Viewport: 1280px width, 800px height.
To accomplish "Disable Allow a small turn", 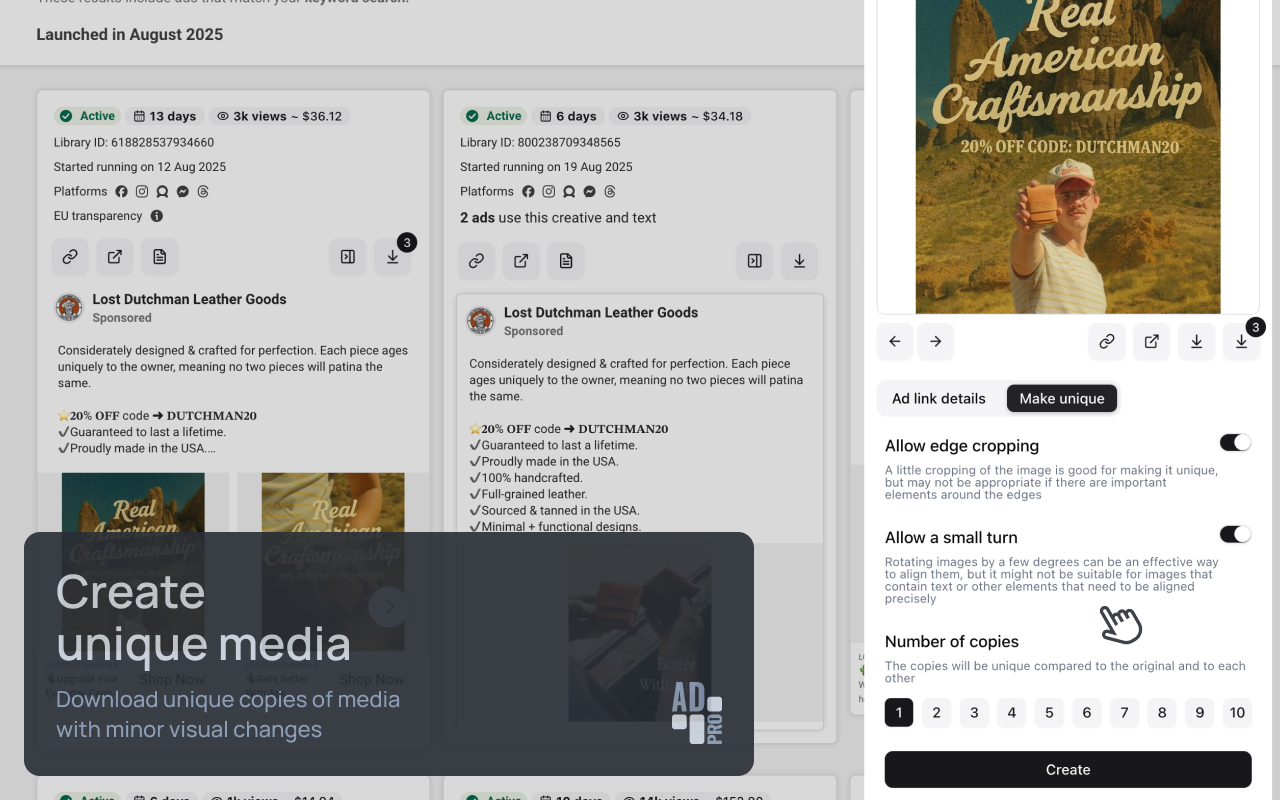I will [x=1235, y=533].
